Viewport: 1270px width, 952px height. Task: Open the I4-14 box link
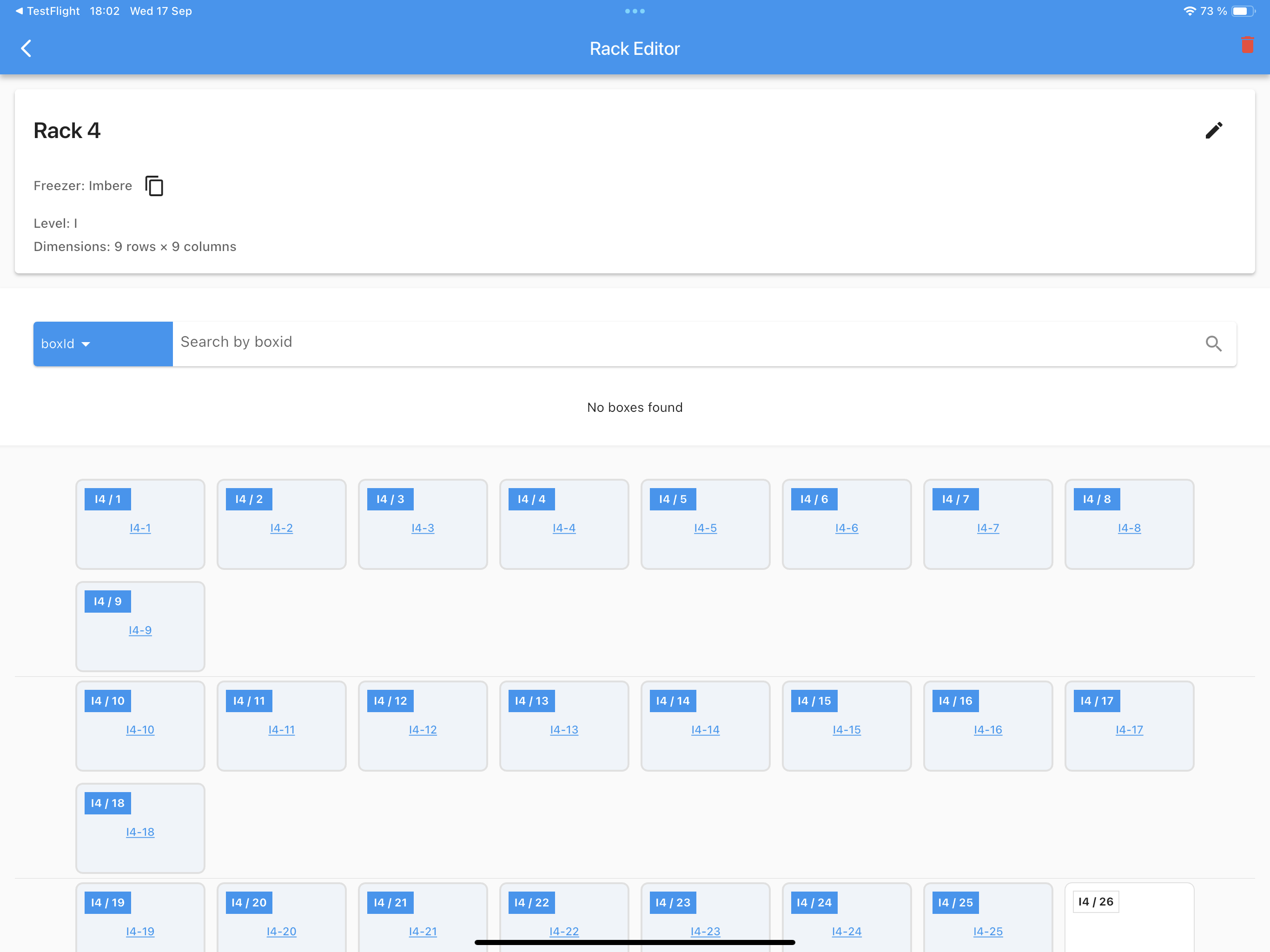click(705, 729)
